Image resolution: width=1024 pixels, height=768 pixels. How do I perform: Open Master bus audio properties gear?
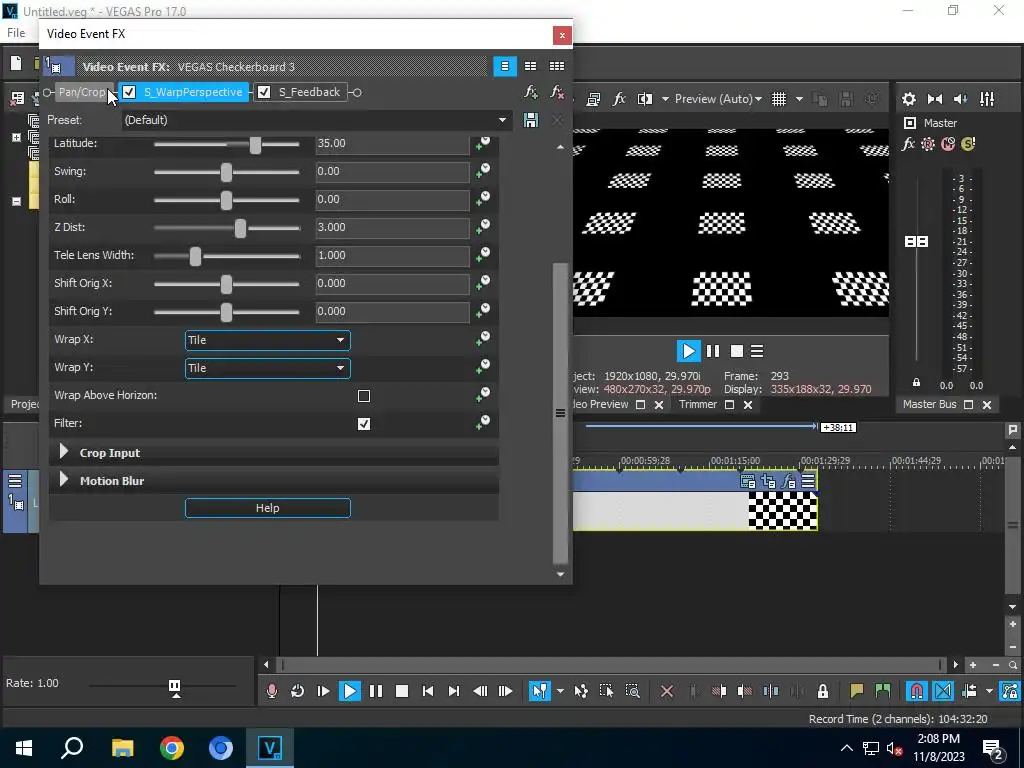[908, 99]
